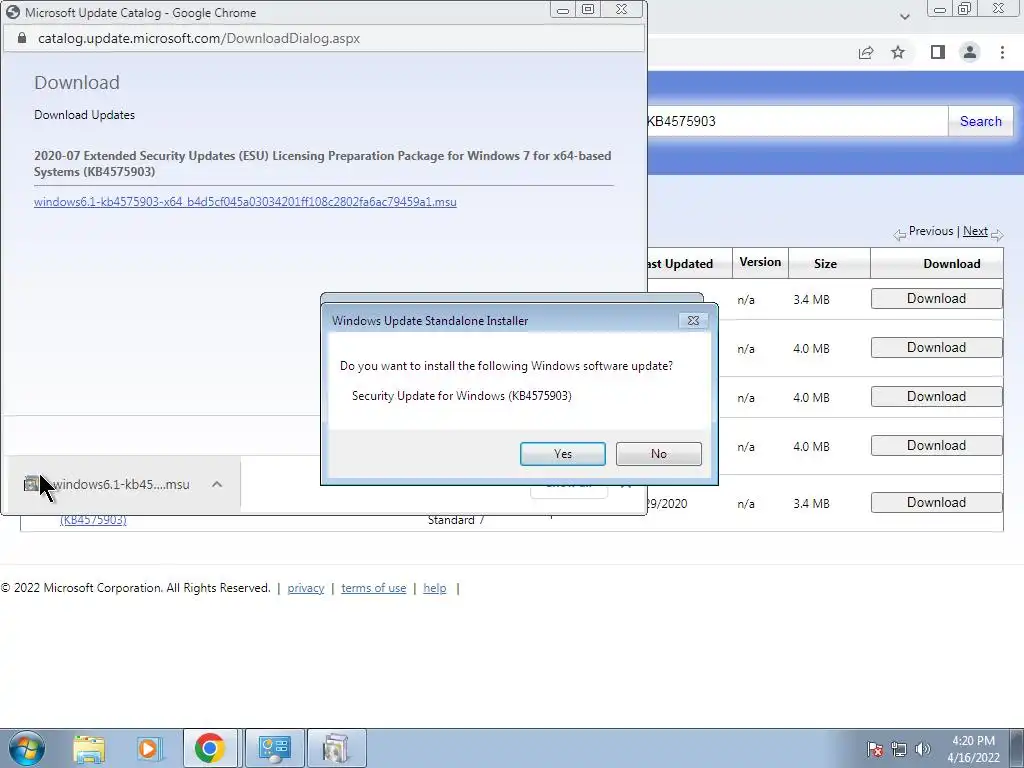Click the volume speaker tray icon
Image resolution: width=1024 pixels, height=768 pixels.
[x=923, y=748]
